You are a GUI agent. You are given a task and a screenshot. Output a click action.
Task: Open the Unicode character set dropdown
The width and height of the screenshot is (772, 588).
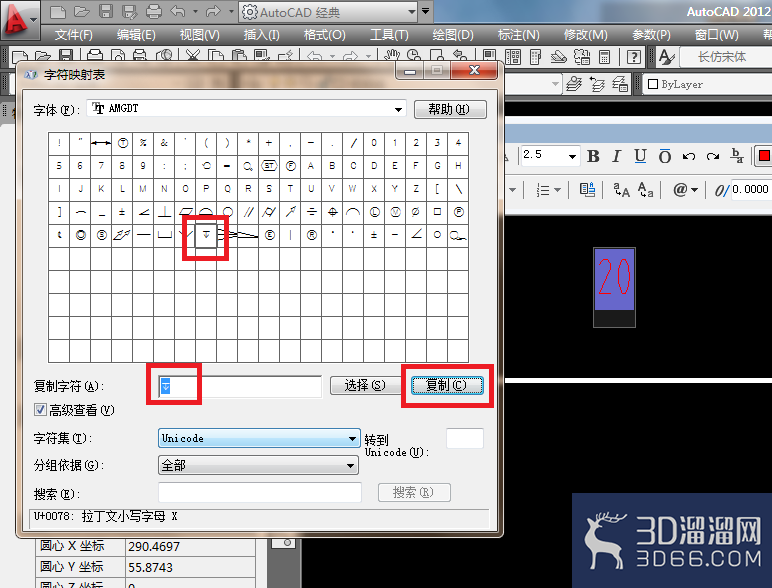258,438
